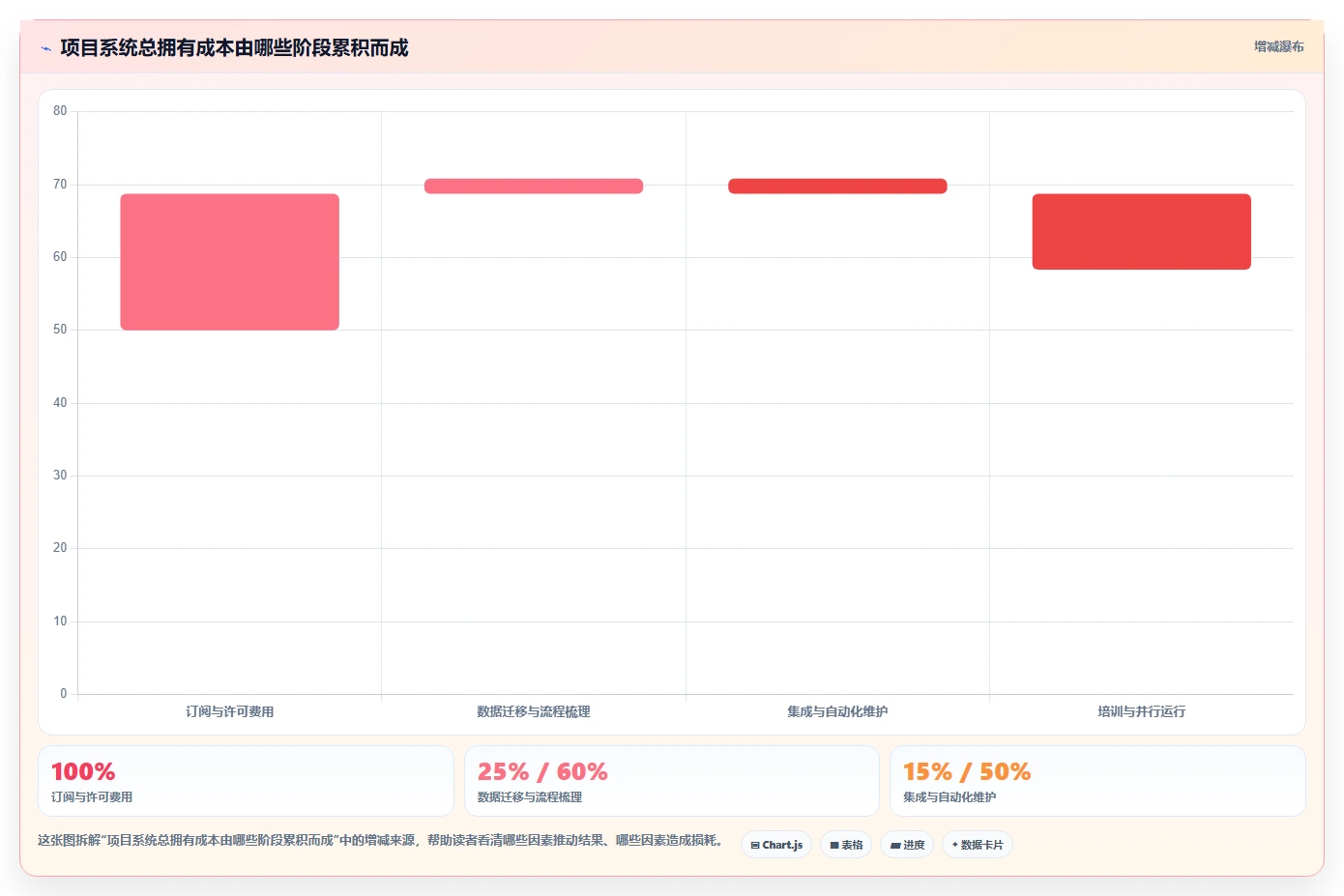Click the 表格 tag chip
1344x896 pixels.
click(846, 845)
